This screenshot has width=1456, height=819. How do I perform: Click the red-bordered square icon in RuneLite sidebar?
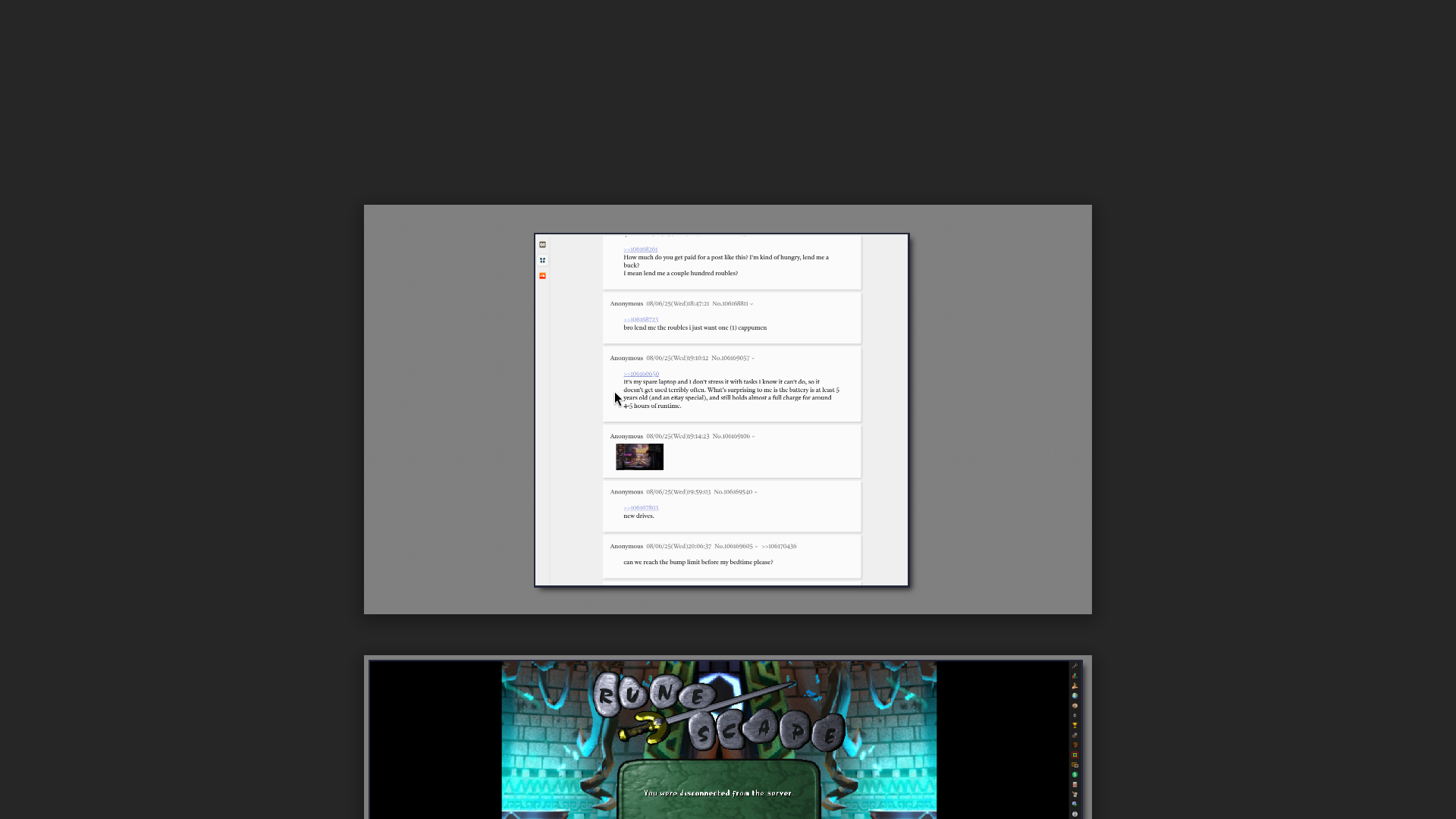pos(1075,755)
